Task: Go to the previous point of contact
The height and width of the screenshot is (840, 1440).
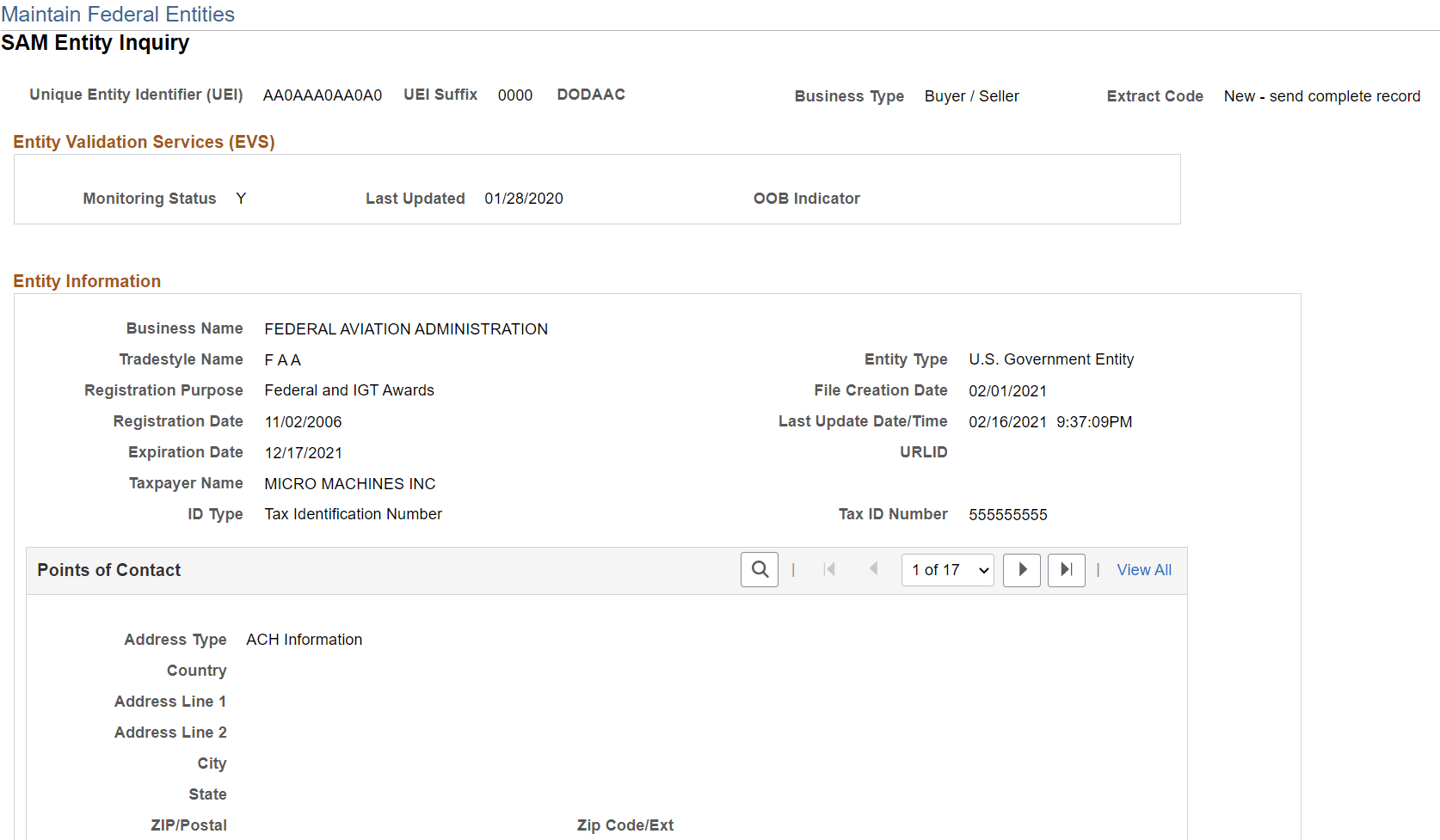Action: (x=873, y=569)
